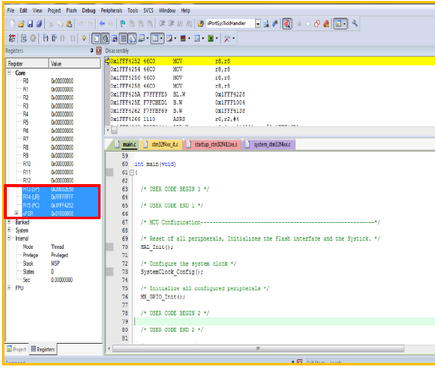
Task: Open the Peripherals menu
Action: [112, 11]
